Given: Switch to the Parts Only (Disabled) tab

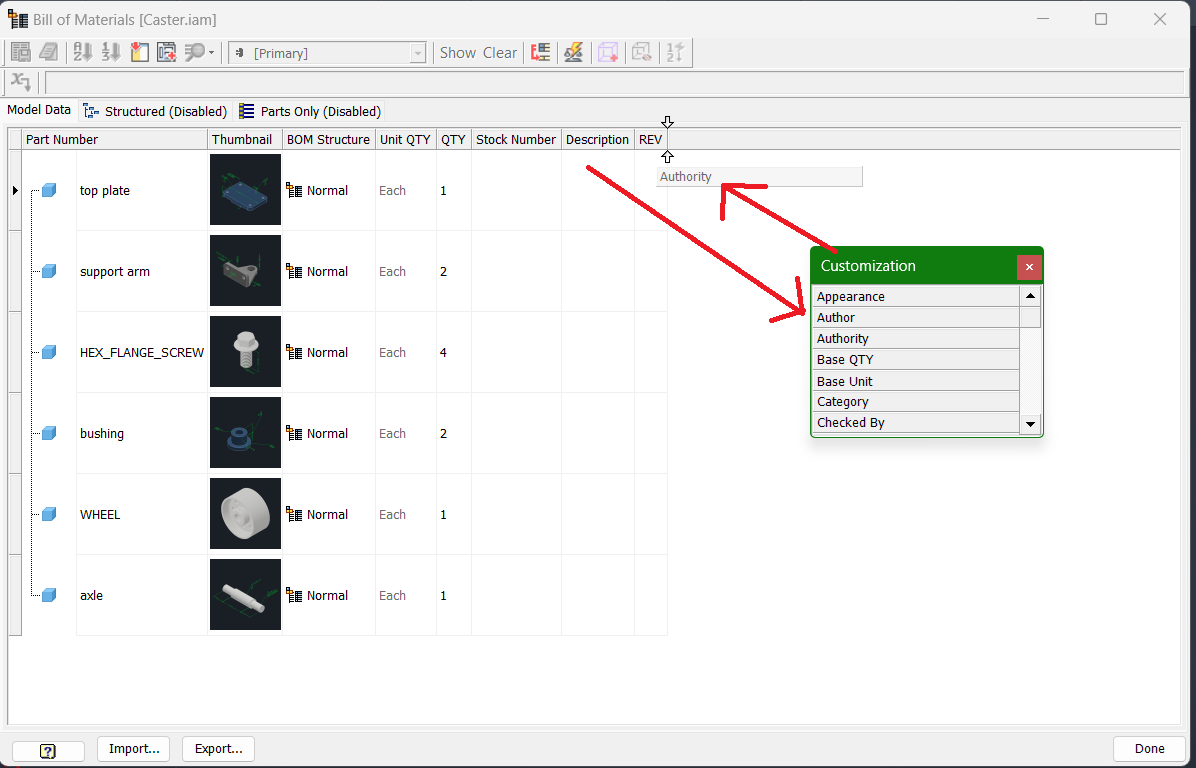Looking at the screenshot, I should coord(310,111).
